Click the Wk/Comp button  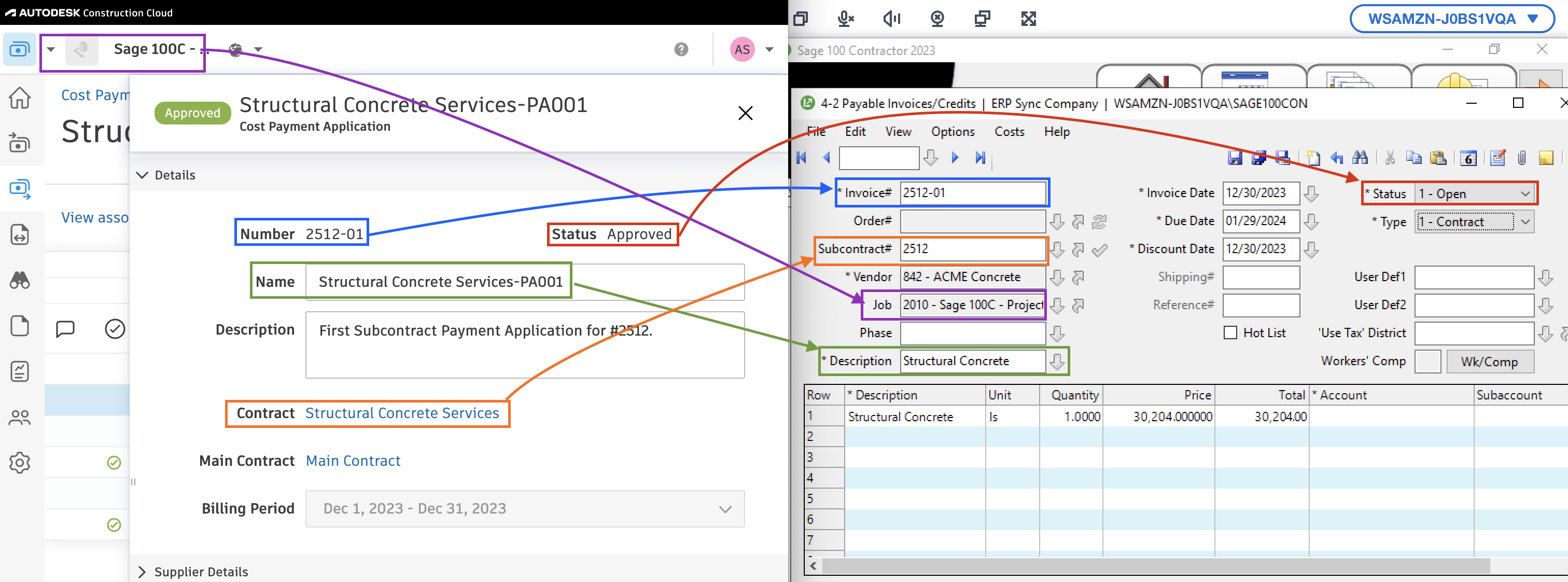[x=1490, y=362]
